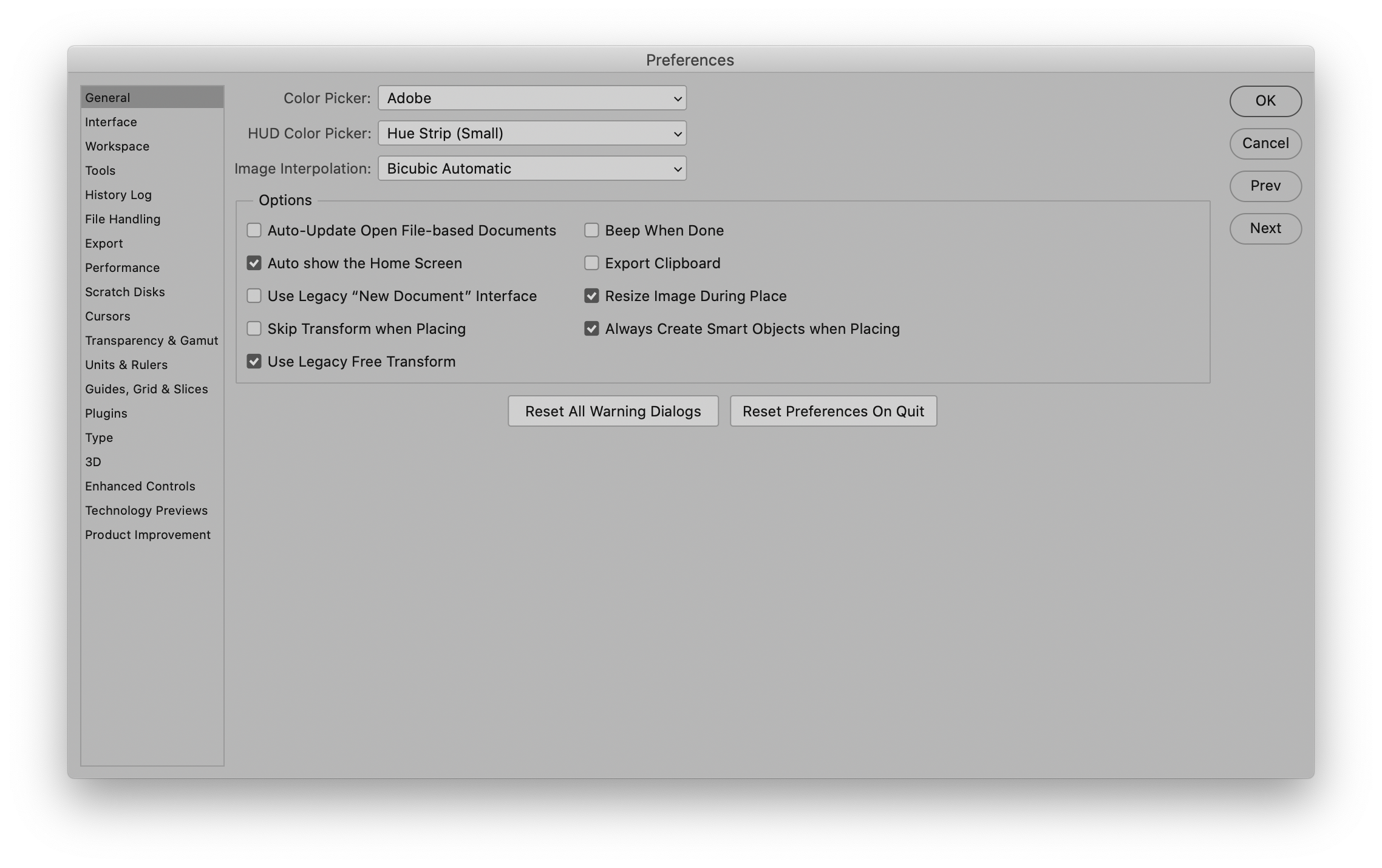Open the Color Picker dropdown

532,98
